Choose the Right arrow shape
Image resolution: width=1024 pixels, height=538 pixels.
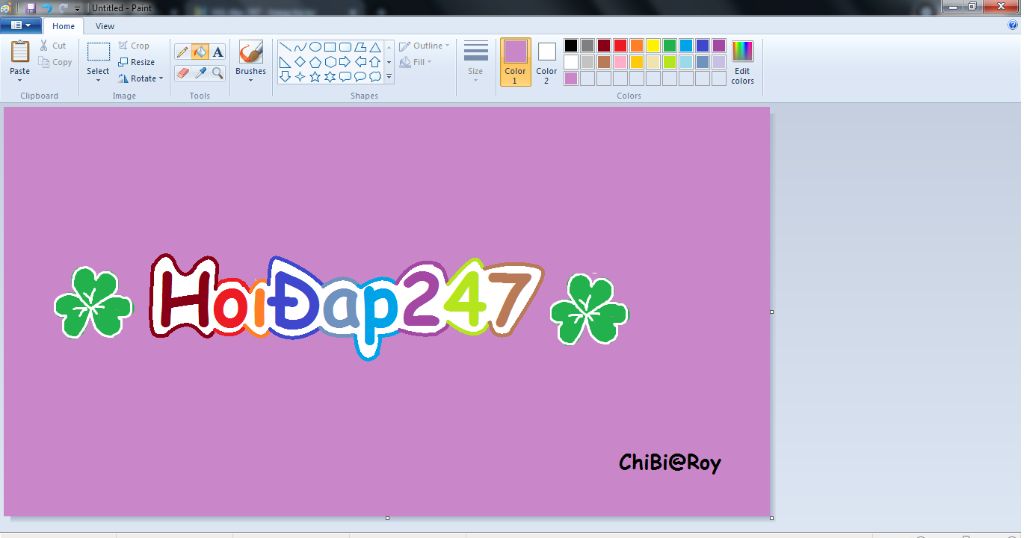tap(345, 62)
